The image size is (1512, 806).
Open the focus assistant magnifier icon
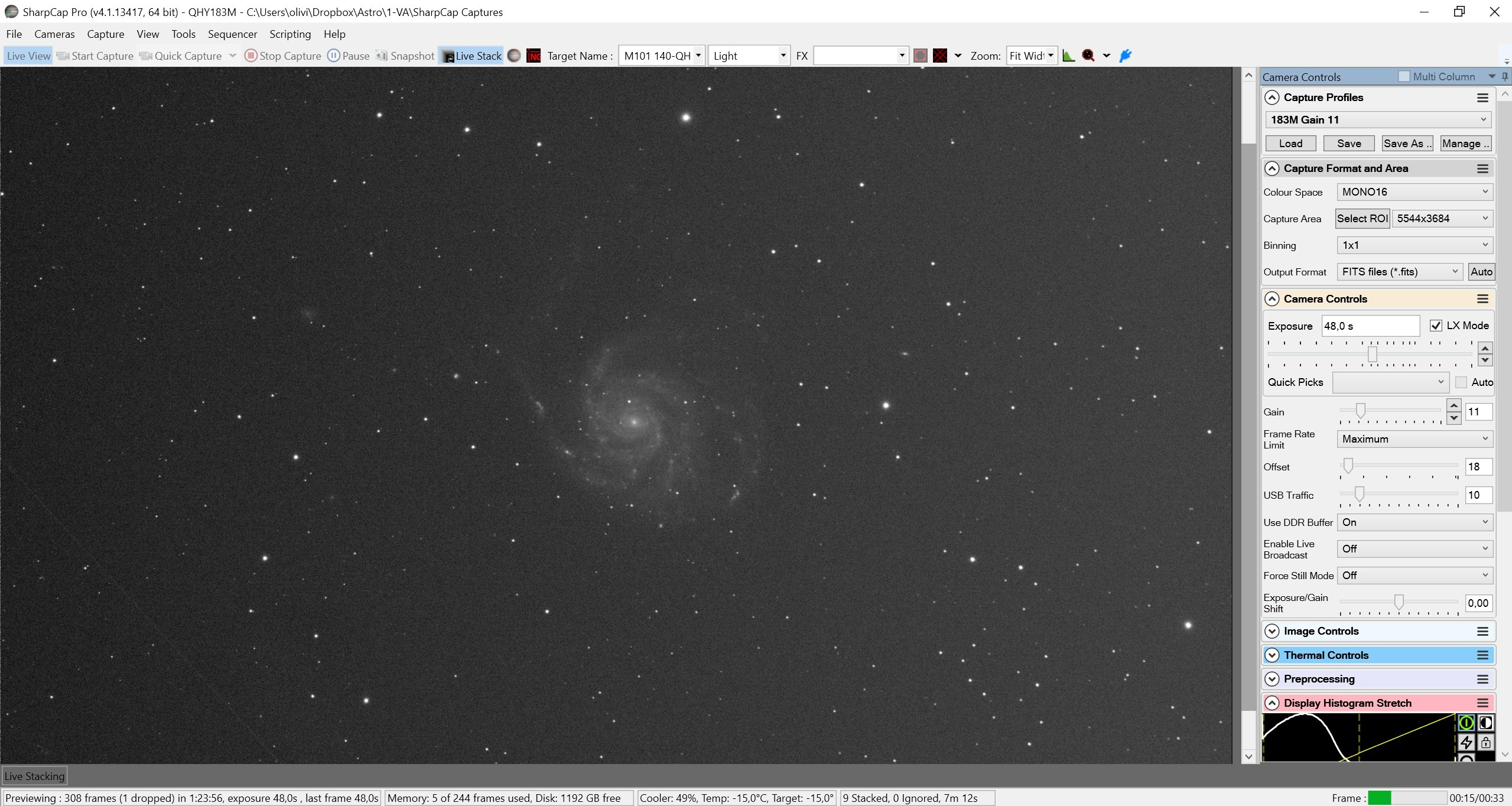[x=1088, y=56]
